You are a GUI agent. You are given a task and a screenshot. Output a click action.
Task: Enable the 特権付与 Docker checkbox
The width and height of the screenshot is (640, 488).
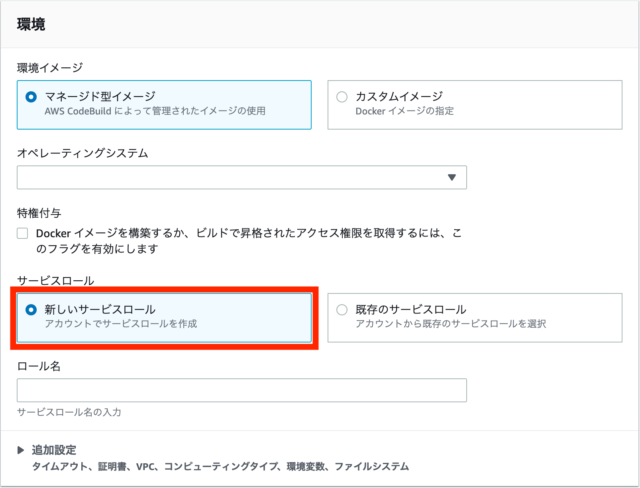click(22, 233)
